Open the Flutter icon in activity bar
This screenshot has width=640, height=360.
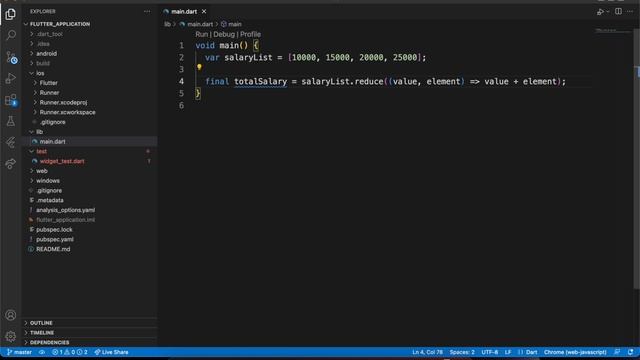coord(11,142)
